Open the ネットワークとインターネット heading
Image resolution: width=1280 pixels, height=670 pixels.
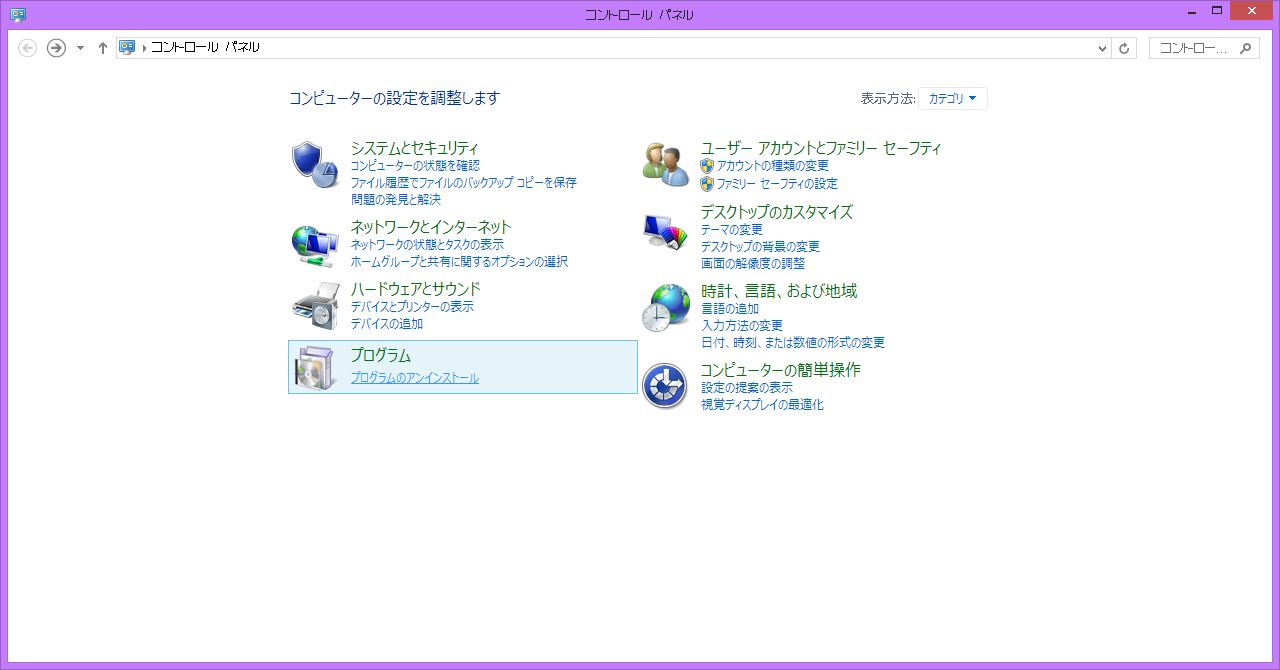tap(430, 227)
